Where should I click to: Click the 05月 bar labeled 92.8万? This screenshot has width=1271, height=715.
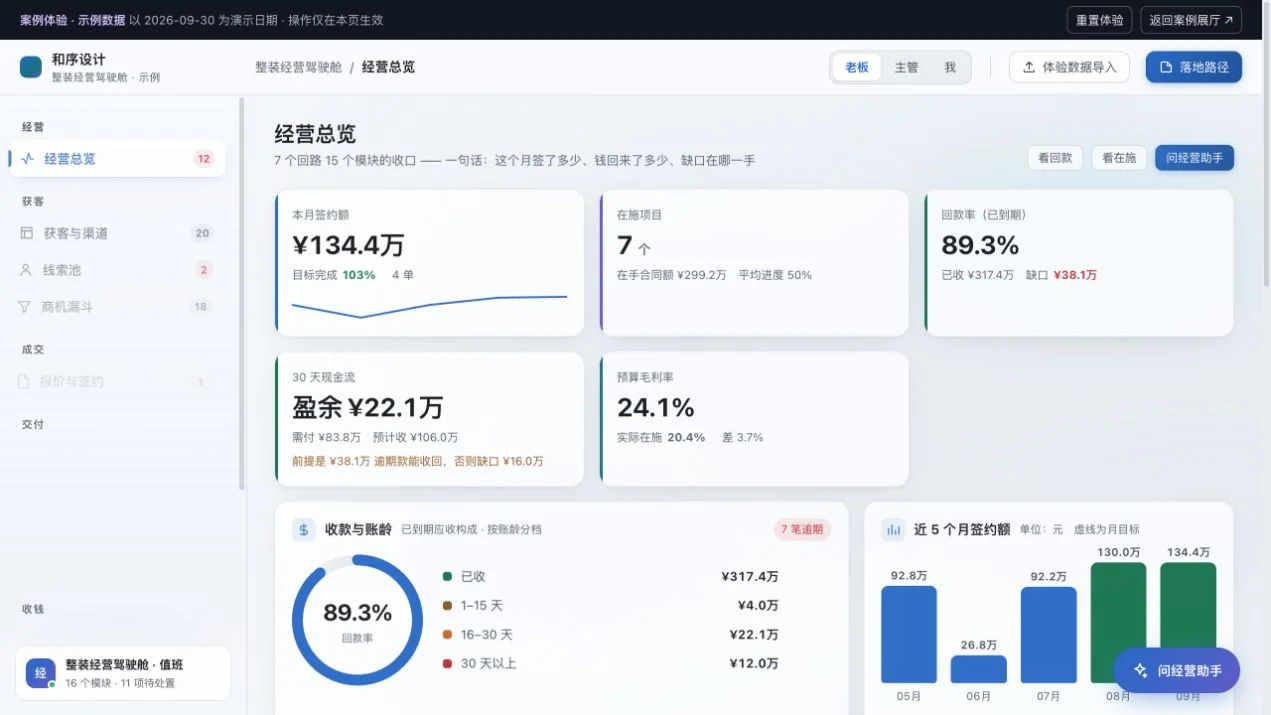[908, 634]
